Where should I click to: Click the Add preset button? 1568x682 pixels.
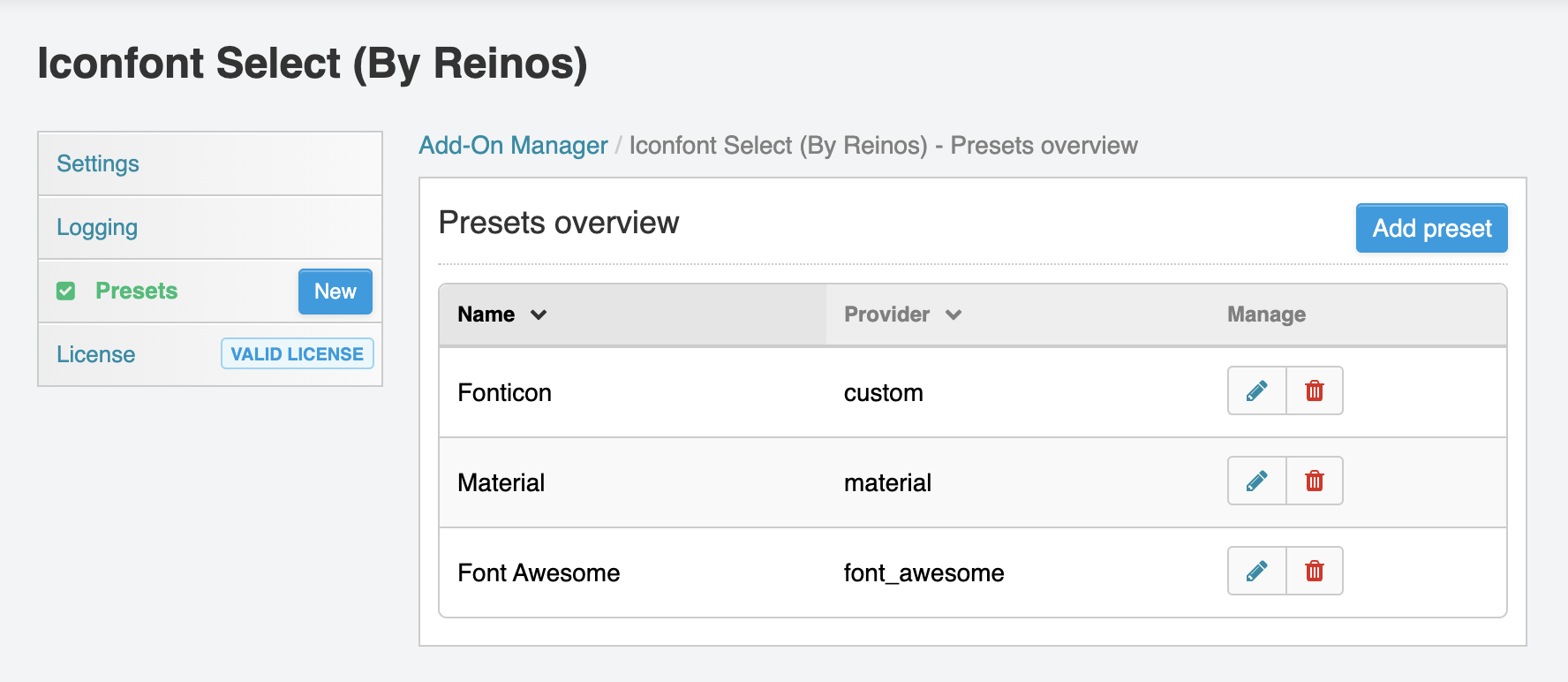coord(1431,228)
